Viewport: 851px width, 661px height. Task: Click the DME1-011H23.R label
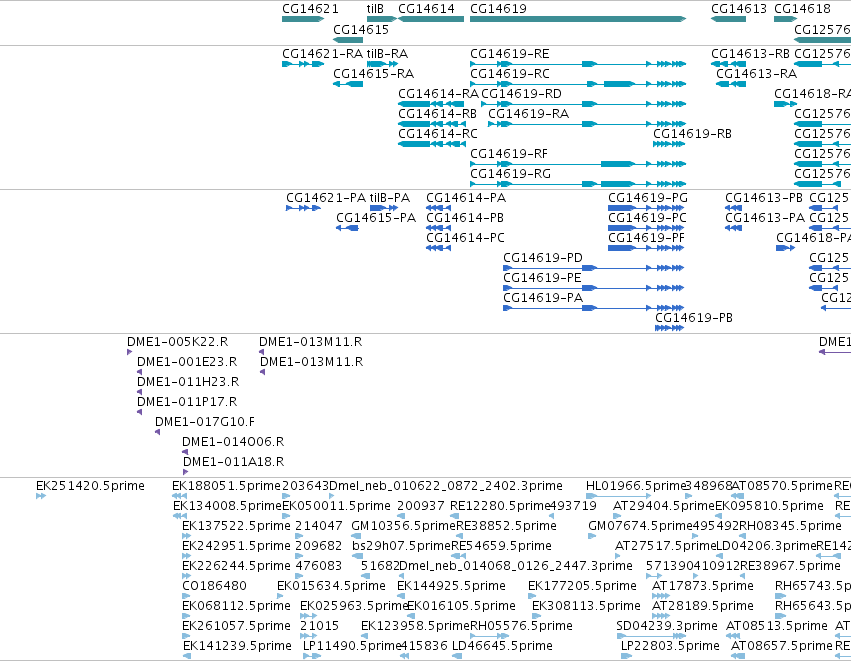coord(188,383)
